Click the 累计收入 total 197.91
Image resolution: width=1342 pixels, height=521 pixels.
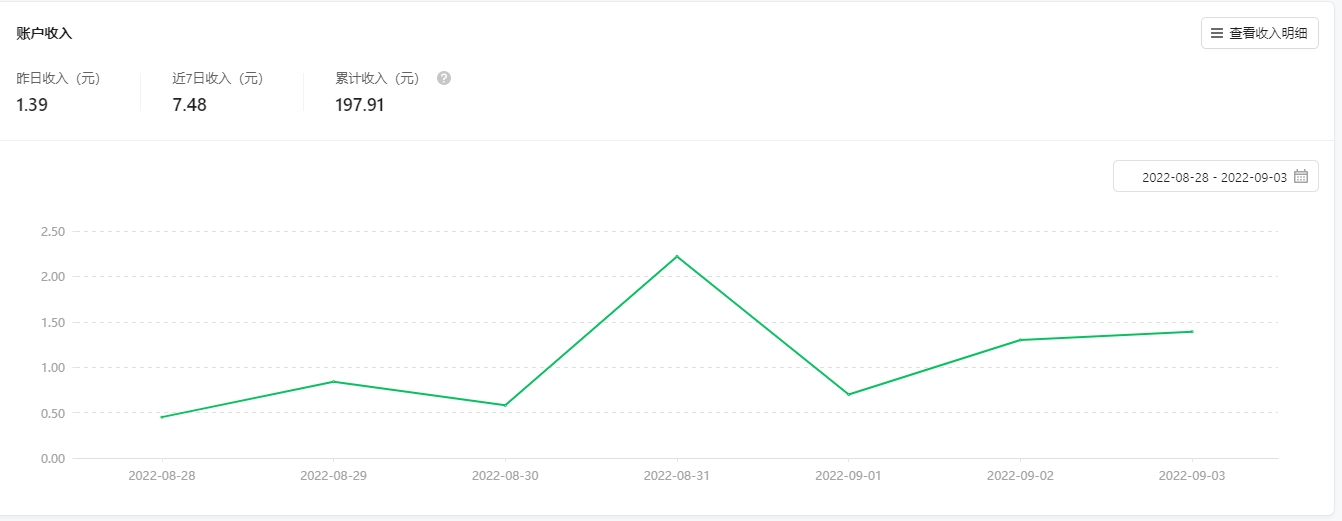coord(360,105)
